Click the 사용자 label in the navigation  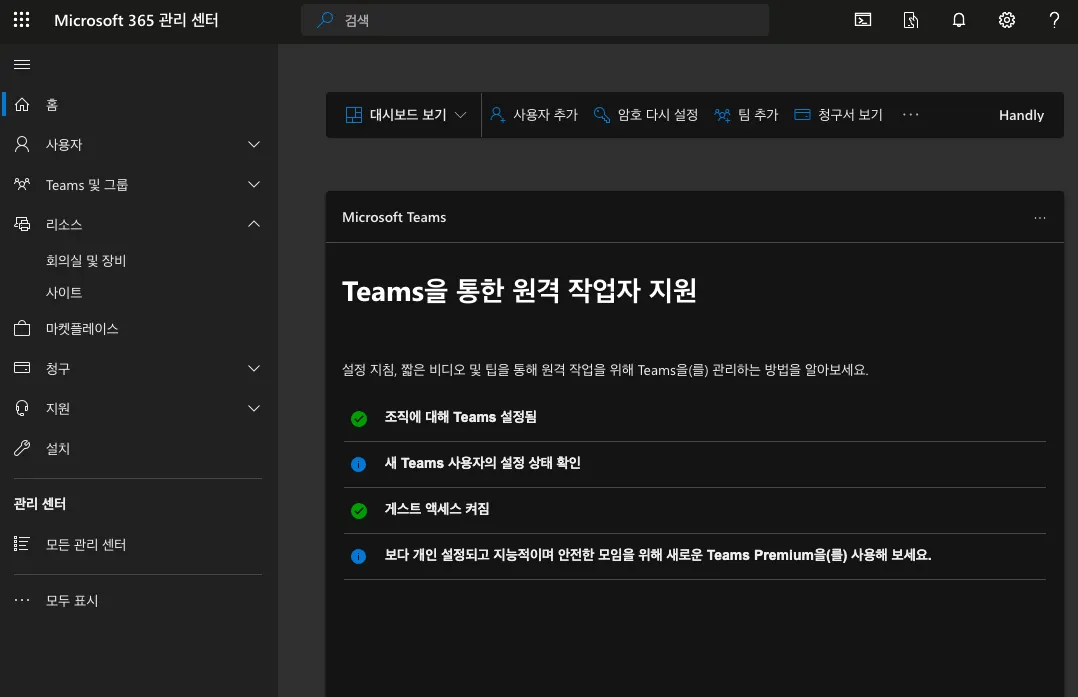[64, 144]
